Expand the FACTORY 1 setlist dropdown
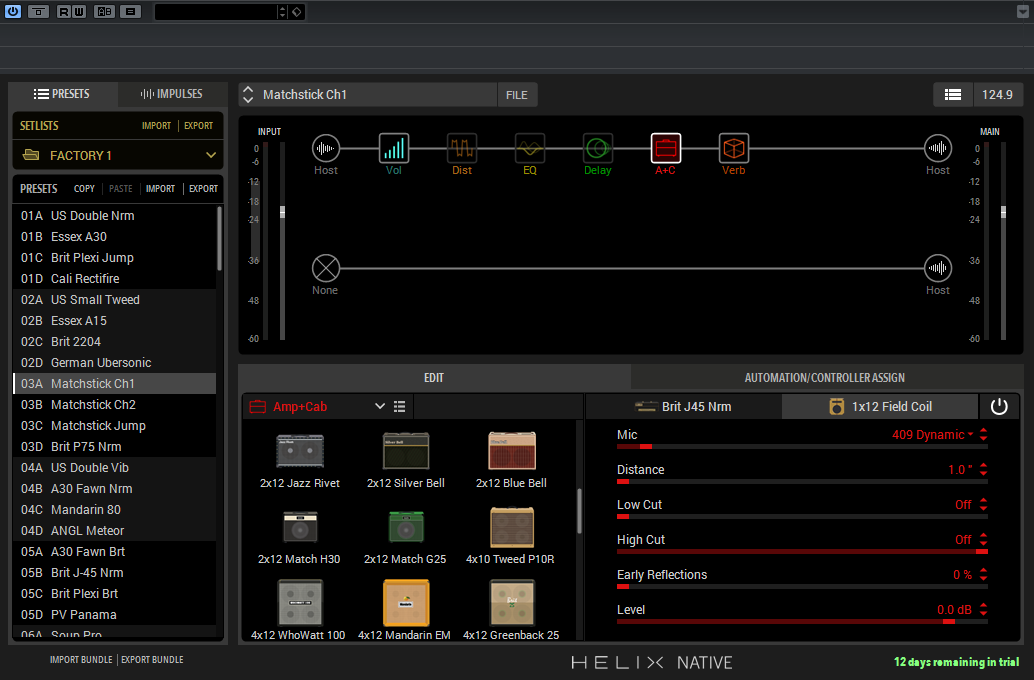Viewport: 1034px width, 680px height. 211,156
